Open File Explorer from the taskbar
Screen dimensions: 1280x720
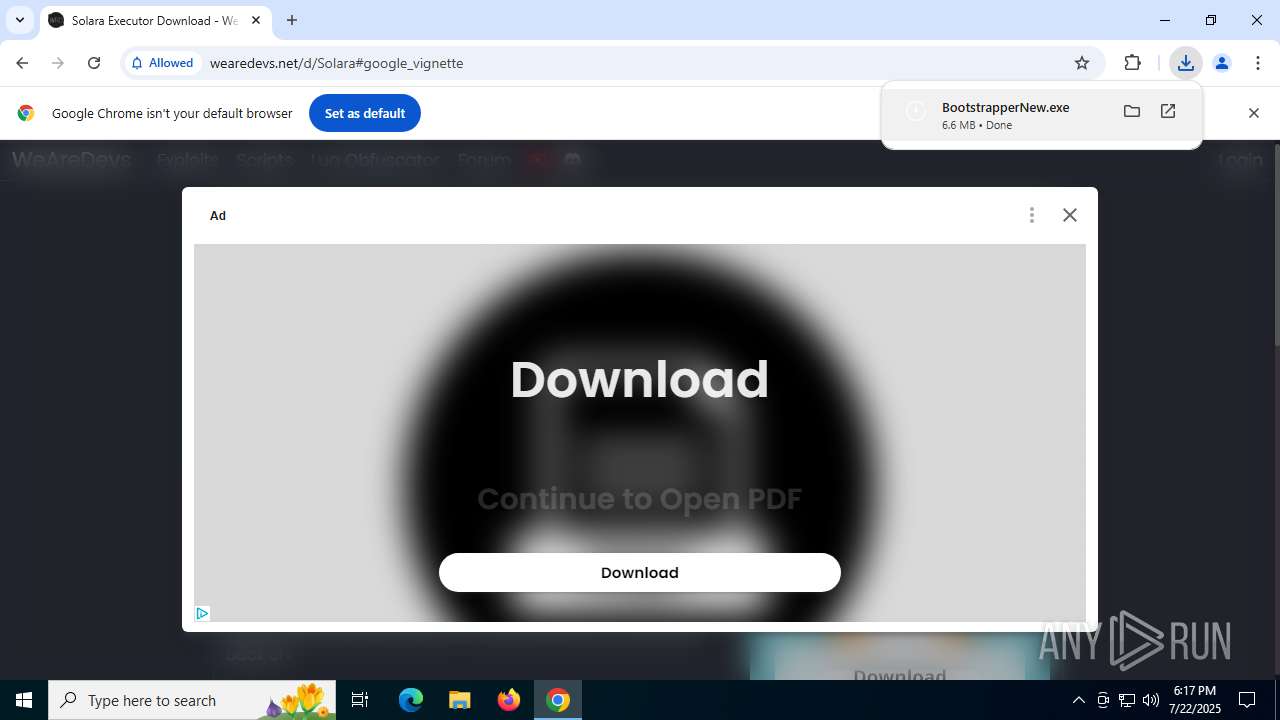pyautogui.click(x=459, y=700)
